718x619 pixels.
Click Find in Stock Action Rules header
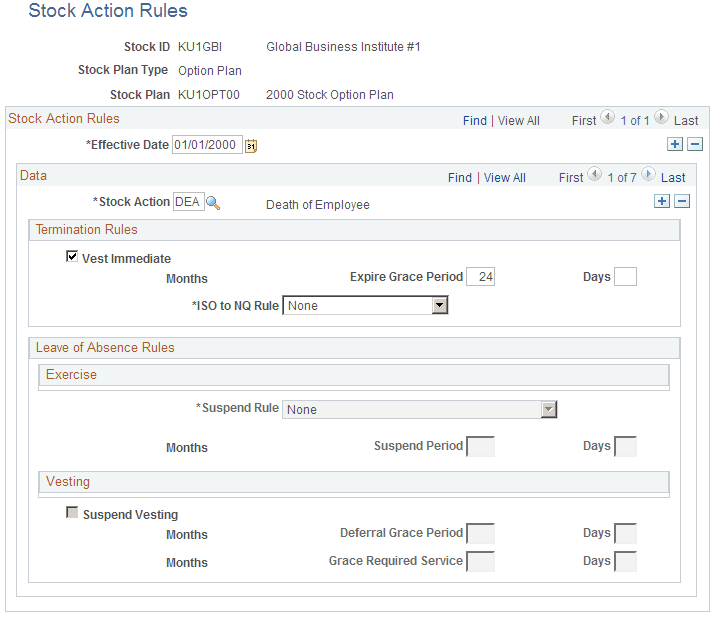click(x=474, y=121)
